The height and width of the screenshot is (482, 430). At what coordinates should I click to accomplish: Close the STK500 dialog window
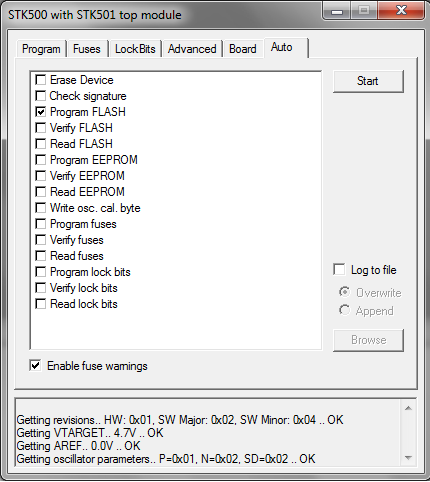[401, 11]
